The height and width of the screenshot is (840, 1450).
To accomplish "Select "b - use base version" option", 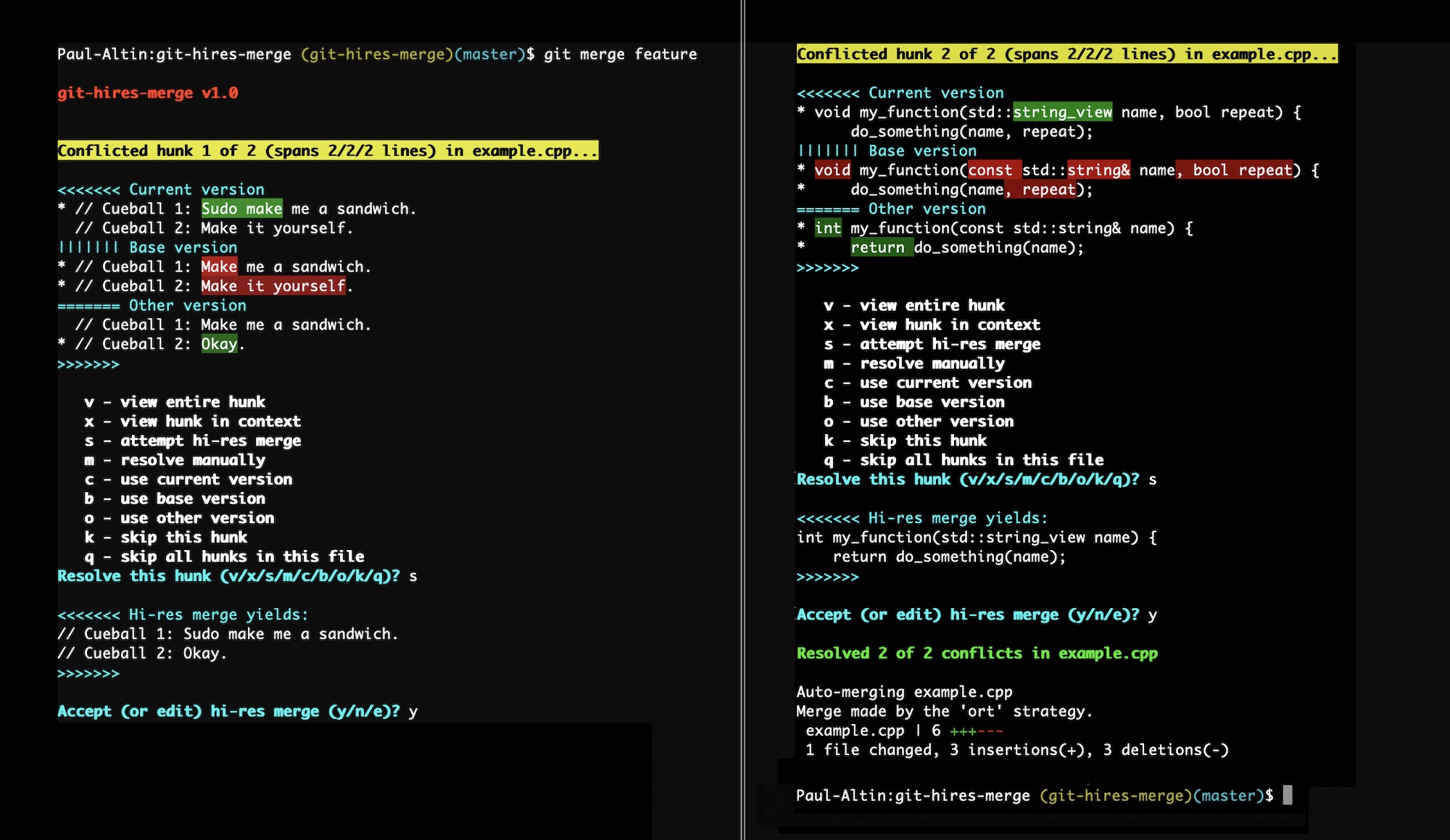I will [175, 499].
